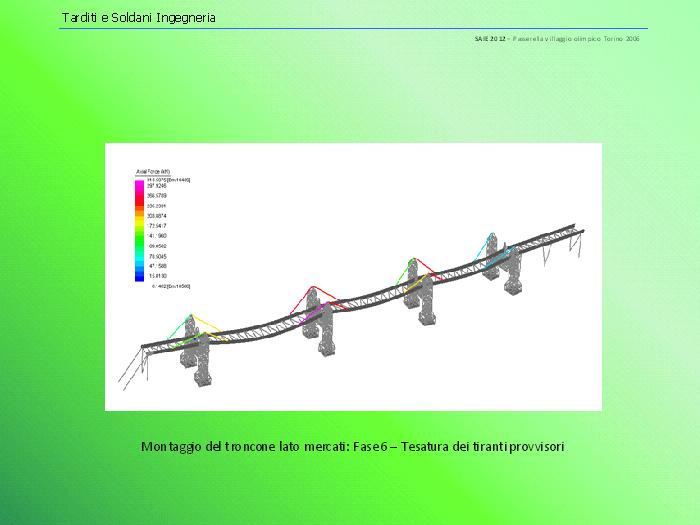Click the Tarditi e Soldani Ingegneria header title
Image resolution: width=700 pixels, height=525 pixels.
[x=138, y=18]
